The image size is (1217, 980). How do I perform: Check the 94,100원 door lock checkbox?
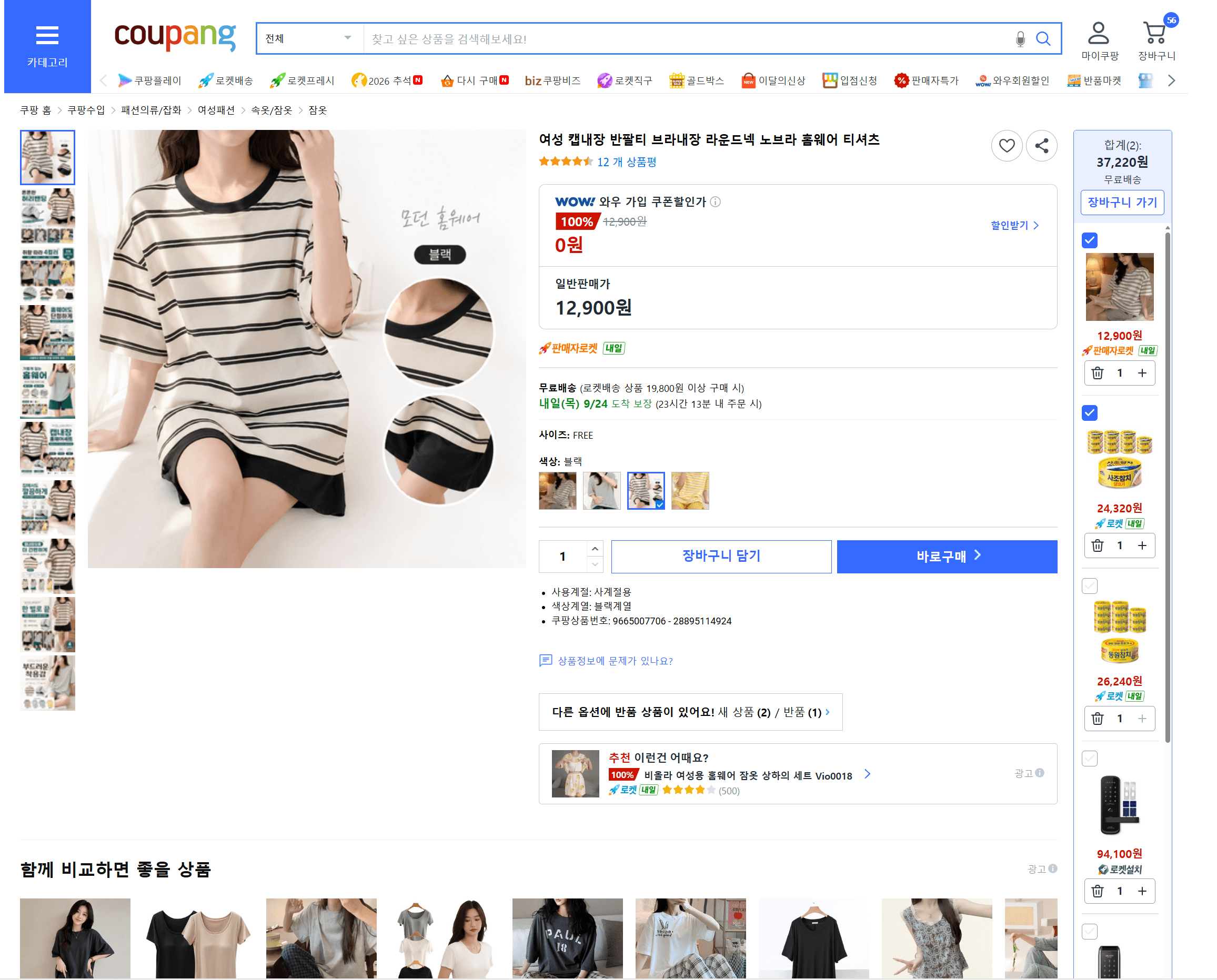coord(1089,759)
